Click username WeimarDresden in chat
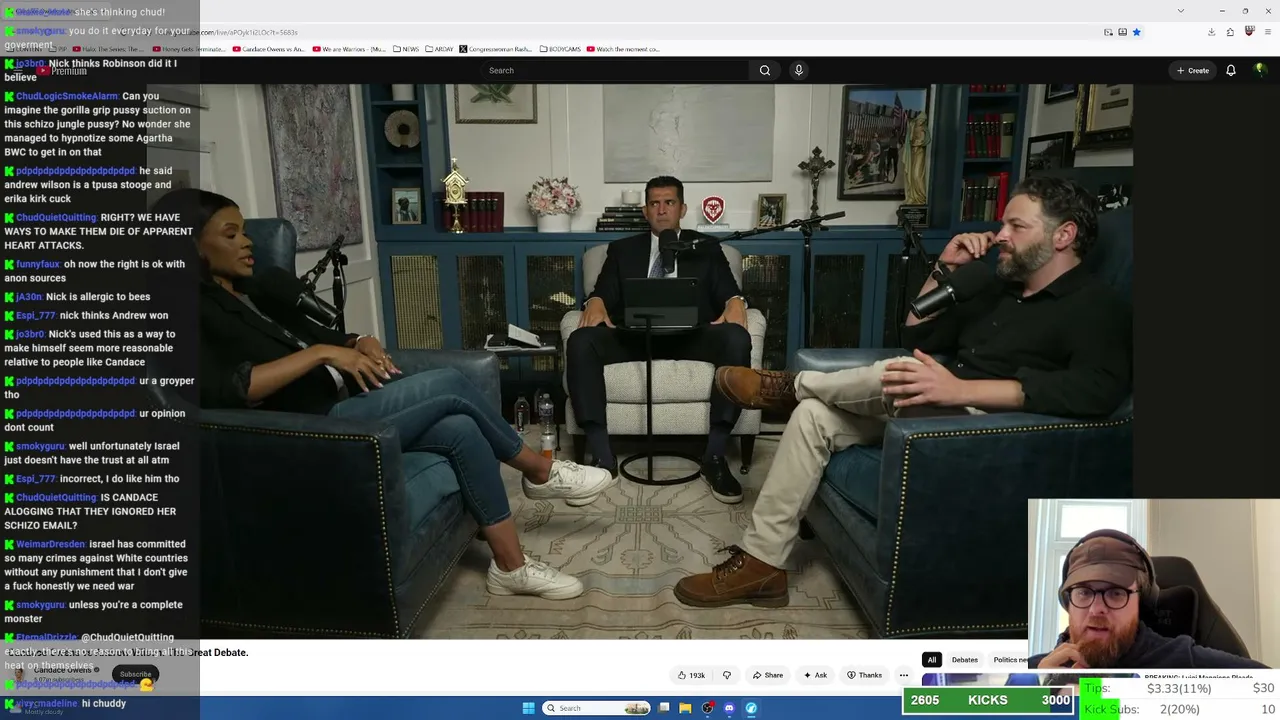 point(50,544)
